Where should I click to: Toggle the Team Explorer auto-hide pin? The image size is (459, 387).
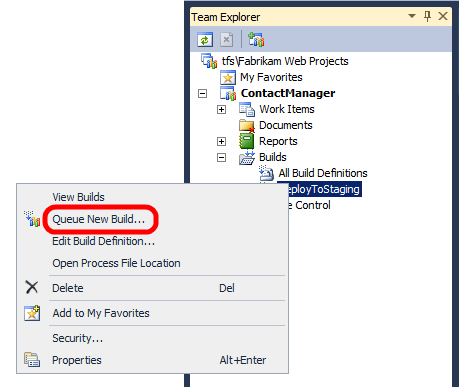427,16
